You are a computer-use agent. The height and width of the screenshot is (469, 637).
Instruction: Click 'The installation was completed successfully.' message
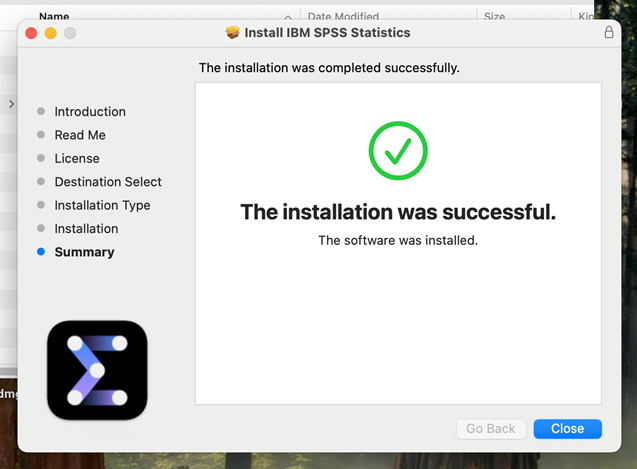pyautogui.click(x=329, y=68)
